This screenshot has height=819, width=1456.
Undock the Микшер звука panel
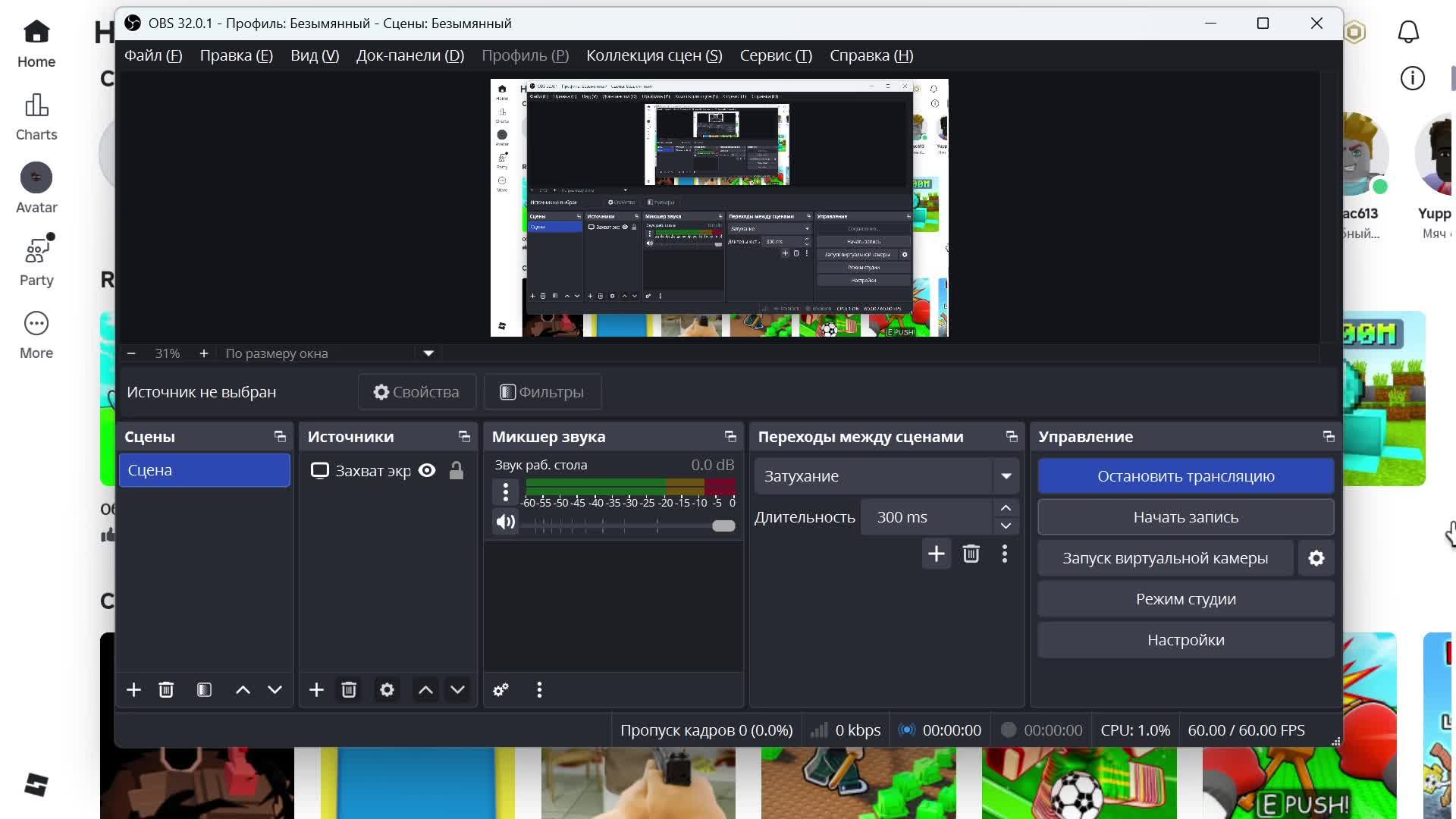[730, 437]
